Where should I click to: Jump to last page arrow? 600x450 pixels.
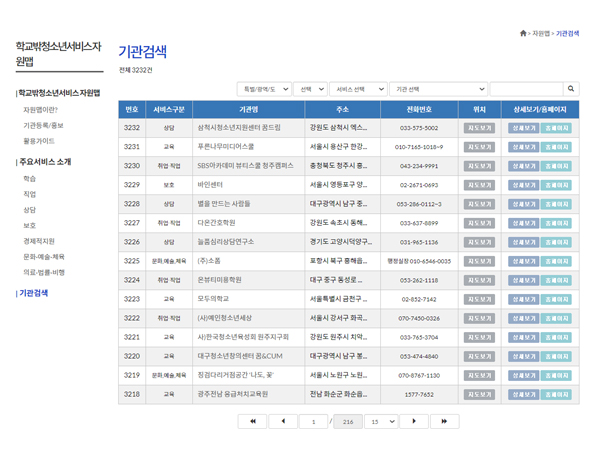[444, 421]
